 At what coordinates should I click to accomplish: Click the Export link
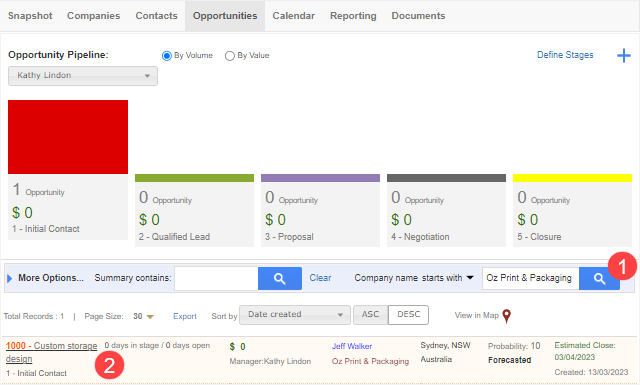point(185,316)
